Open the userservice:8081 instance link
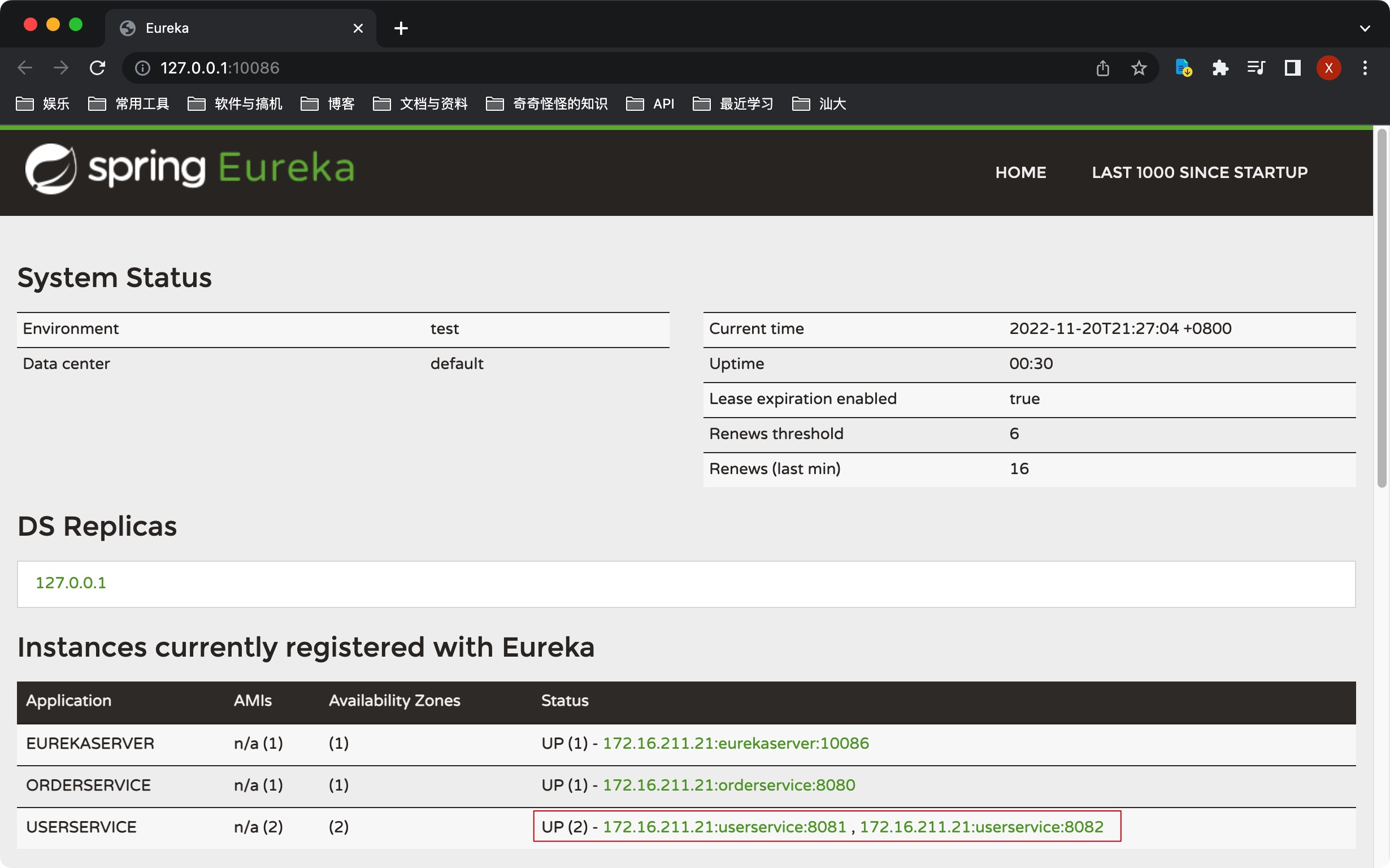The height and width of the screenshot is (868, 1390). coord(724,827)
